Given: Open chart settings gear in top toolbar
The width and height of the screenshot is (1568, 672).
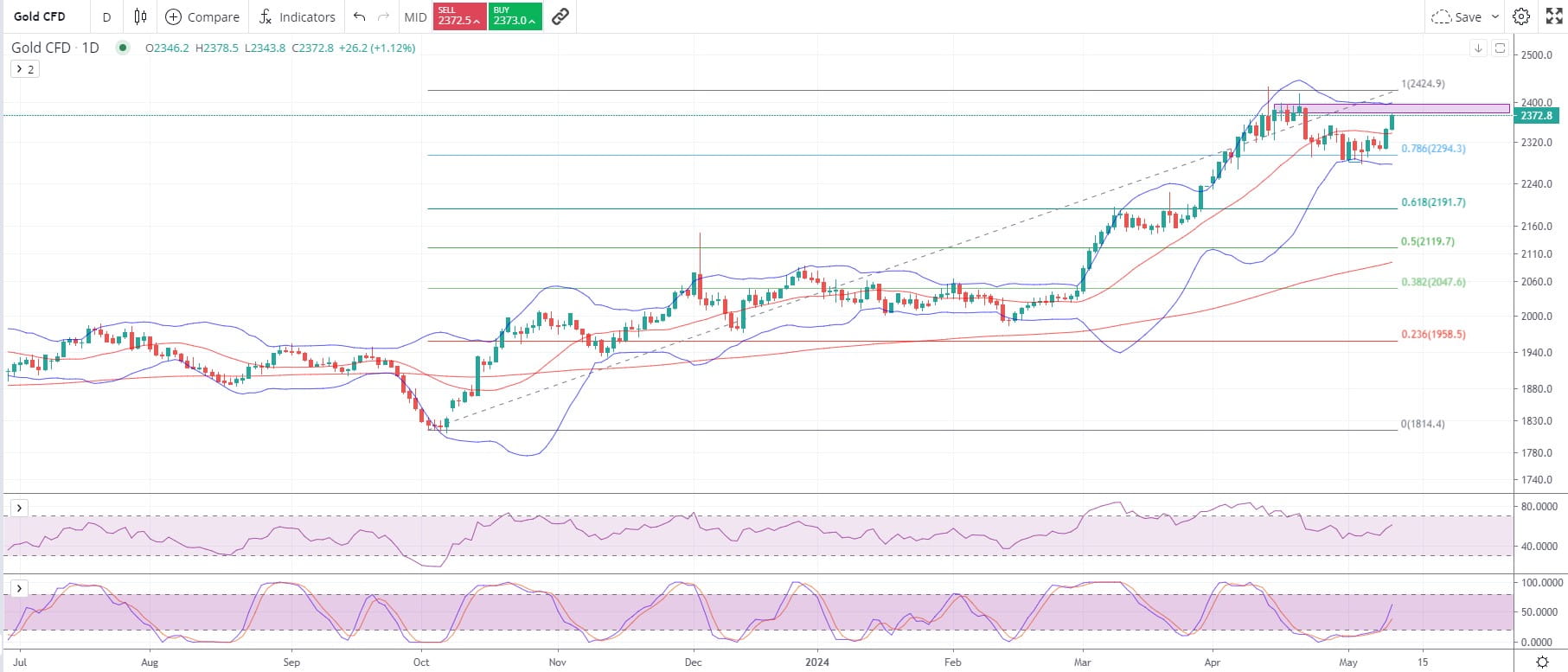Looking at the screenshot, I should [x=1521, y=16].
